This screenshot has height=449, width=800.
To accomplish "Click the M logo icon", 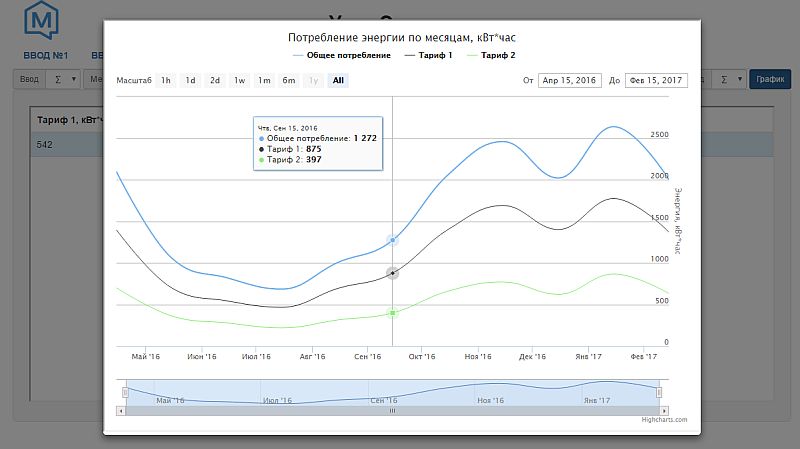I will [43, 19].
